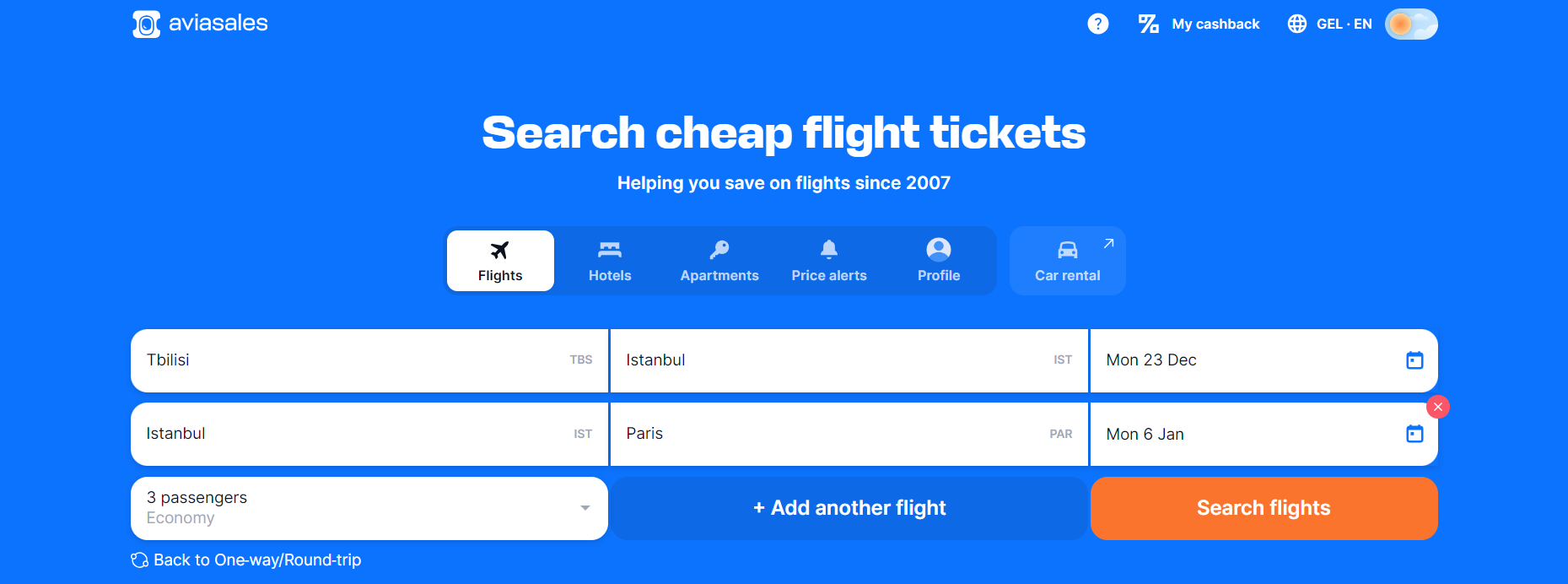The width and height of the screenshot is (1568, 584).
Task: Click the aviasales logo icon
Action: point(146,24)
